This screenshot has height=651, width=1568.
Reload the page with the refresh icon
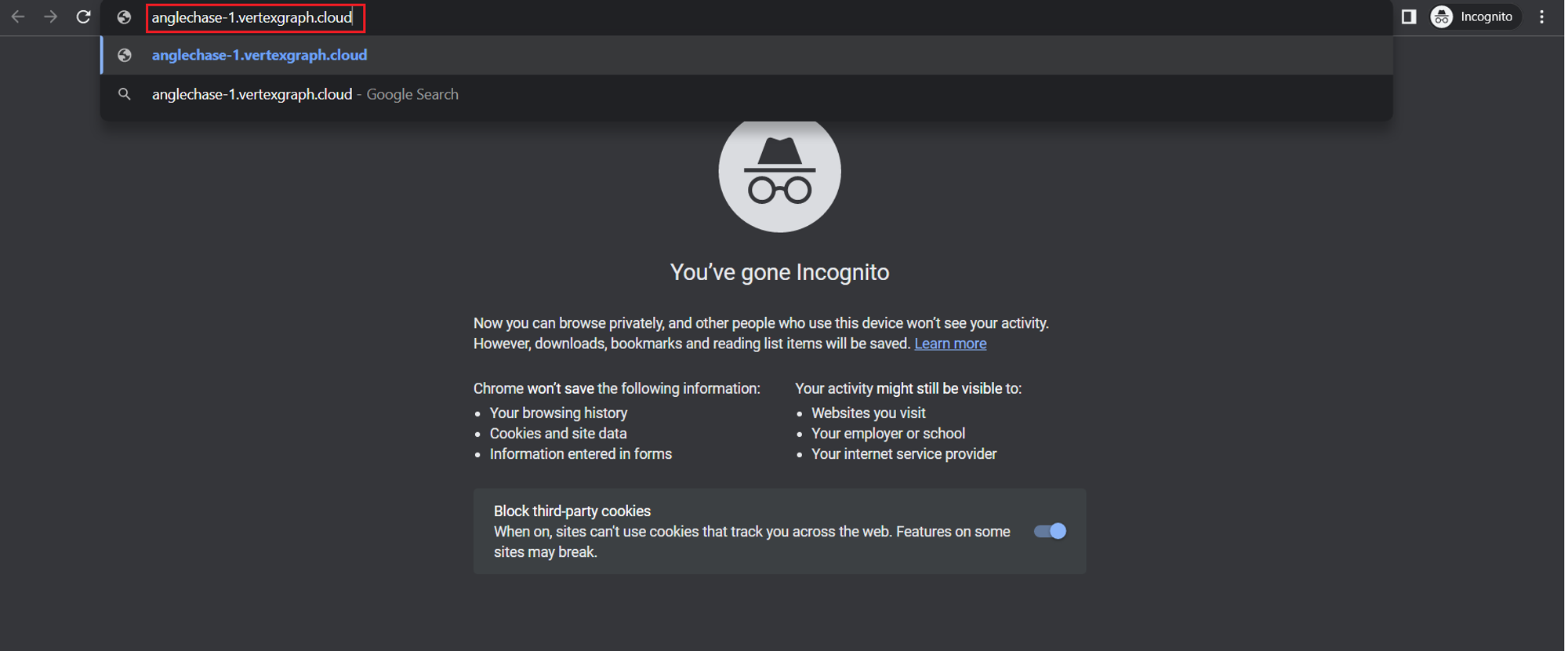coord(84,16)
